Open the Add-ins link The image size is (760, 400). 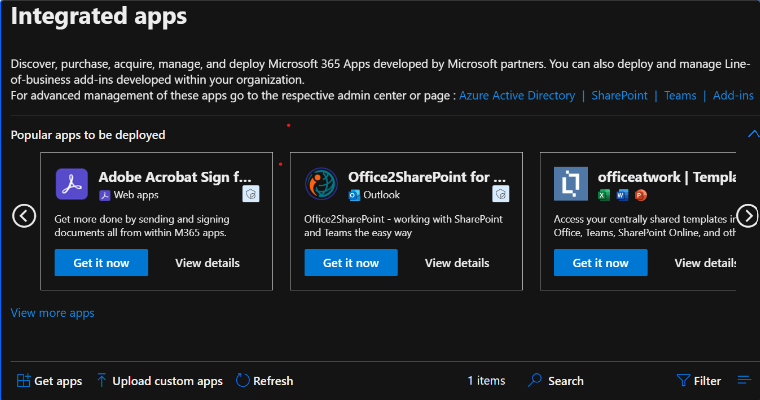click(x=733, y=96)
